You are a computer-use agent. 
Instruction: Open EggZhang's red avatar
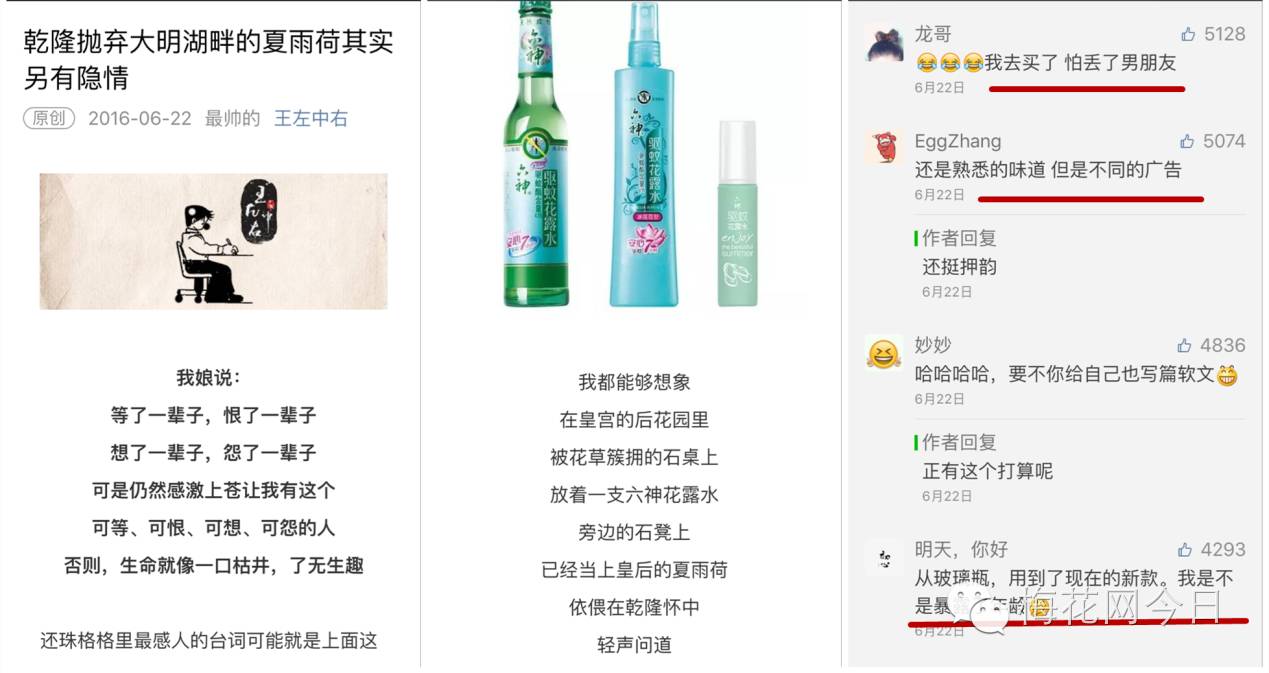click(884, 147)
